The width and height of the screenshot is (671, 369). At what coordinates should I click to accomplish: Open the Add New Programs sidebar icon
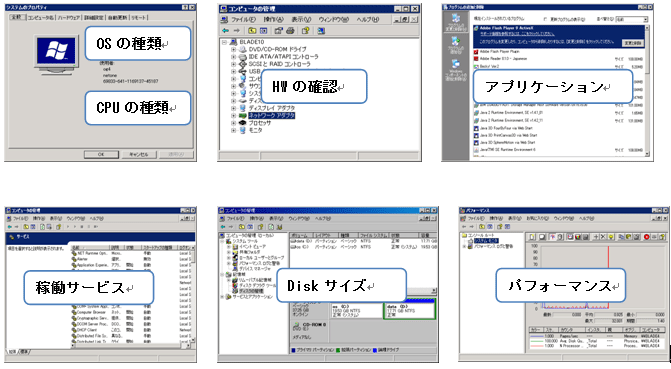(456, 42)
